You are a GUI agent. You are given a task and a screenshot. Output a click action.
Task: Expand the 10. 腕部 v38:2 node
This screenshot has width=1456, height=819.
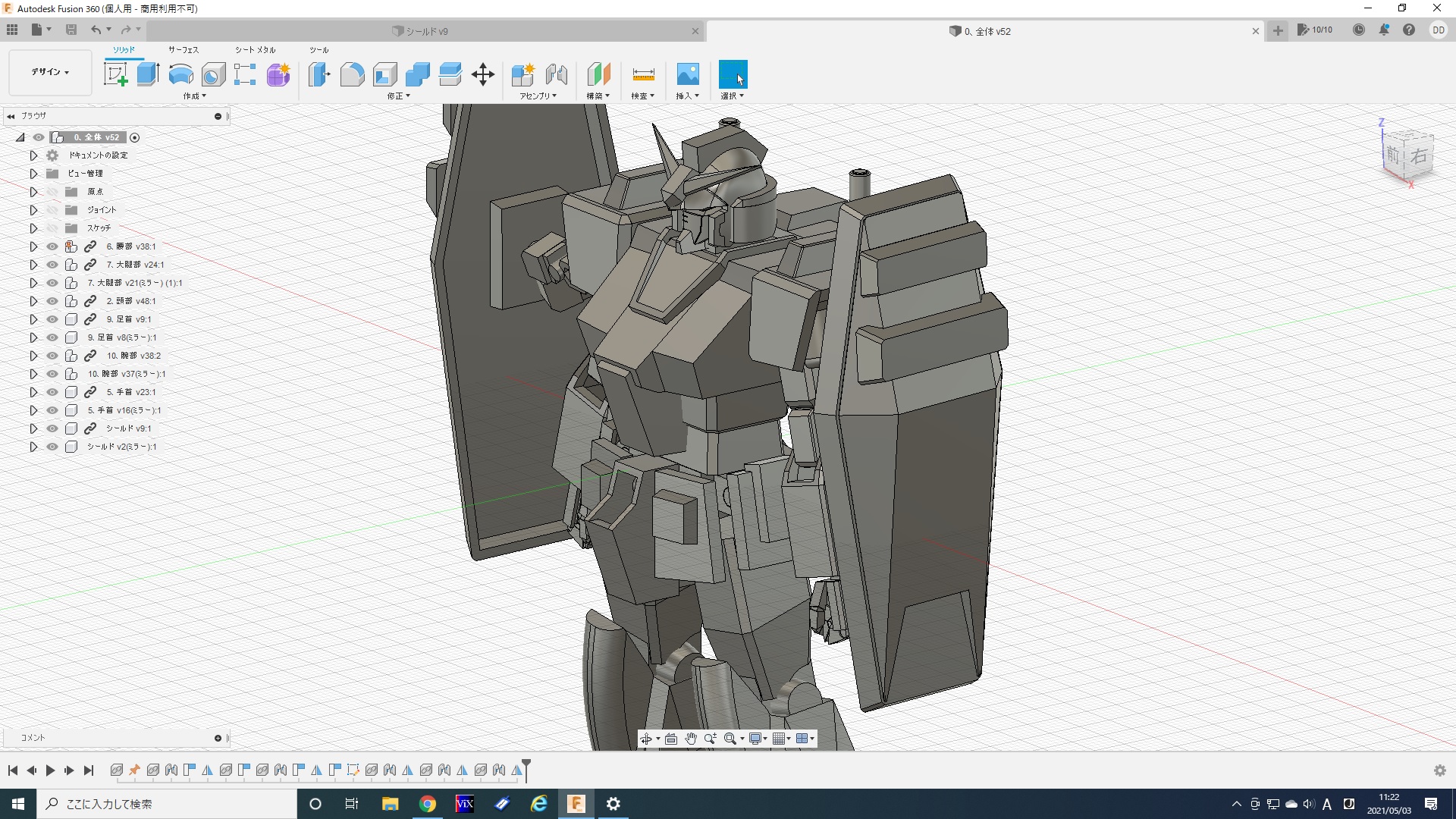33,356
